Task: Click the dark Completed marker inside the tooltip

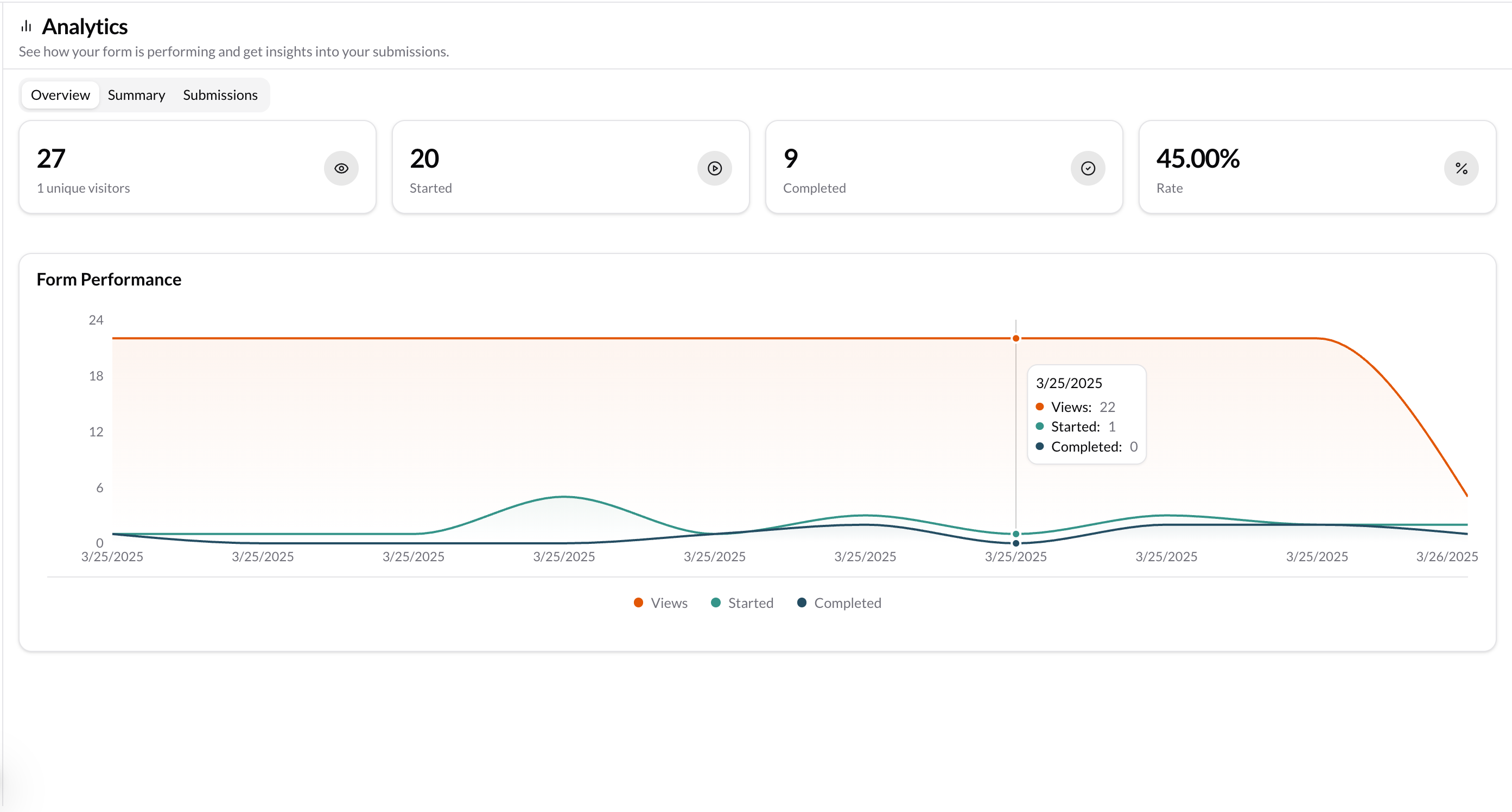Action: click(x=1039, y=446)
